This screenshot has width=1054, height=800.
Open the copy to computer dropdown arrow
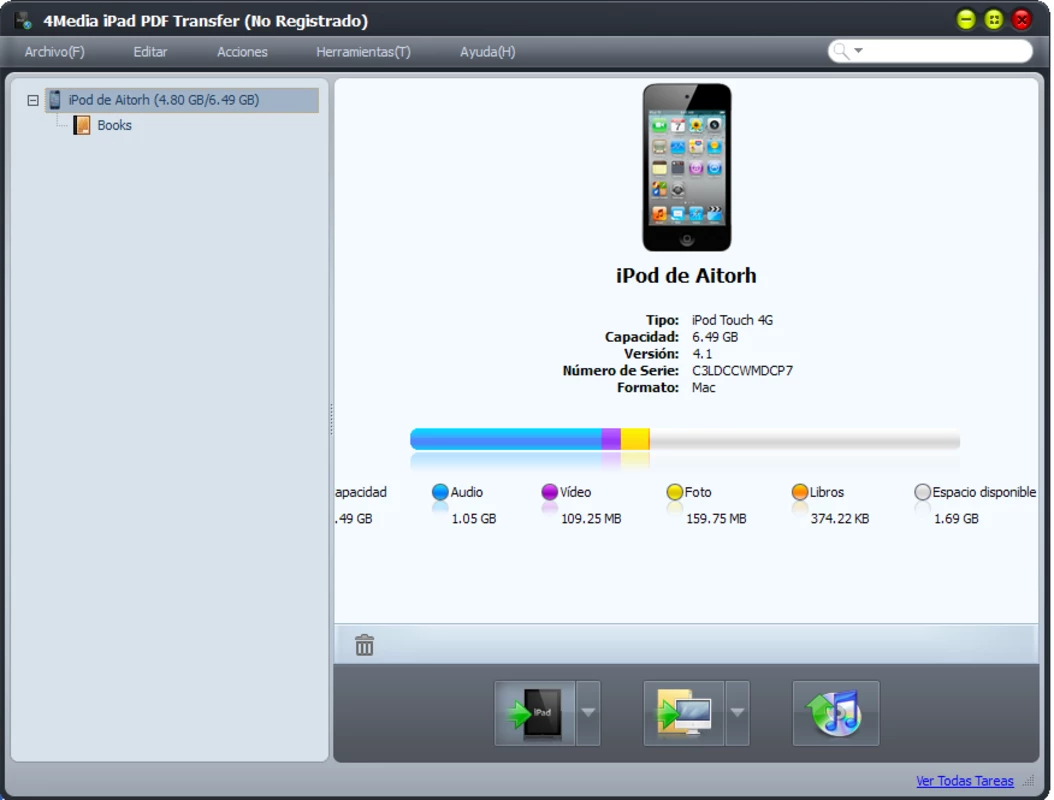click(737, 713)
